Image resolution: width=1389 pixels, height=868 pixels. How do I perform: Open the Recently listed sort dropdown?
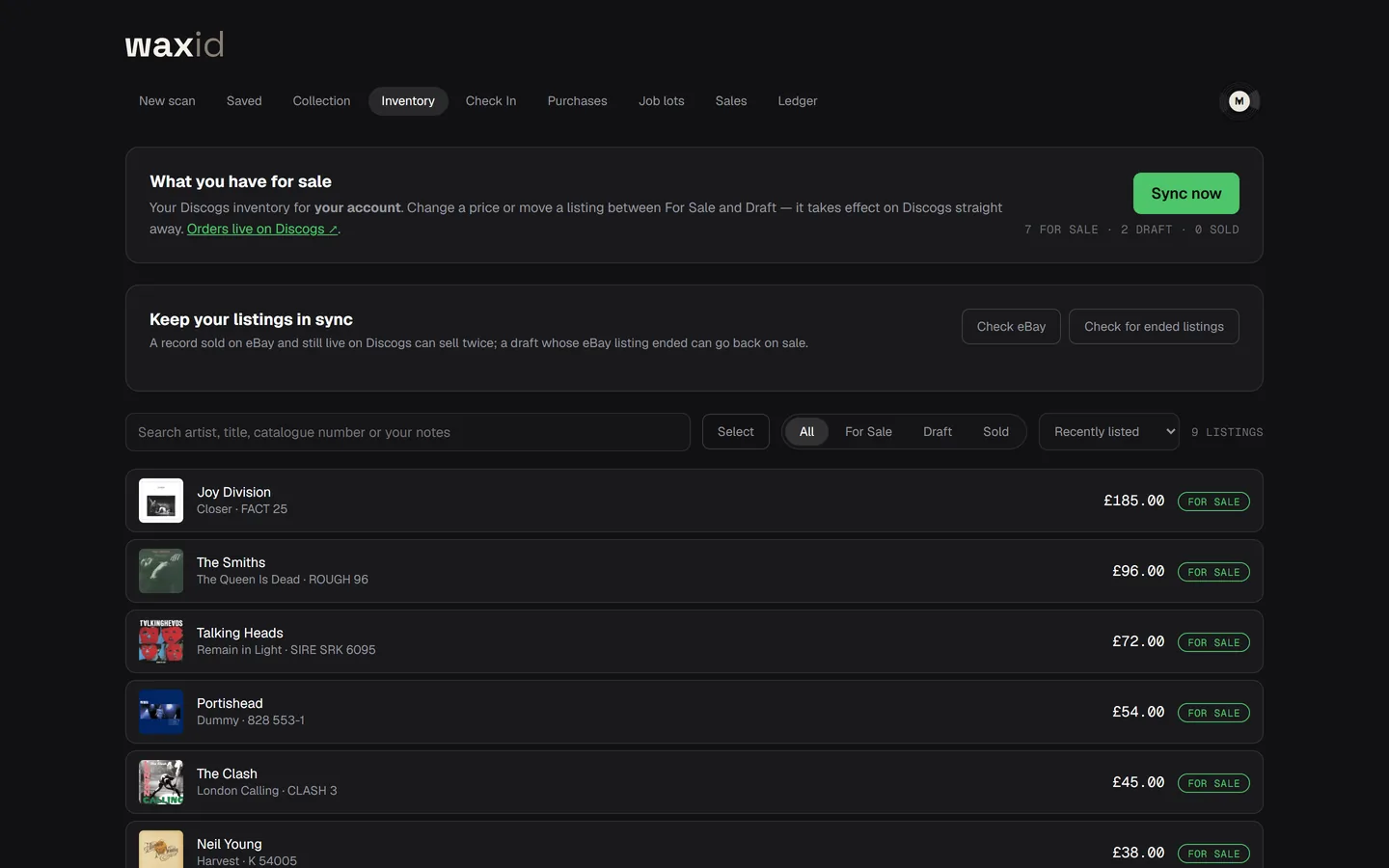[1110, 432]
